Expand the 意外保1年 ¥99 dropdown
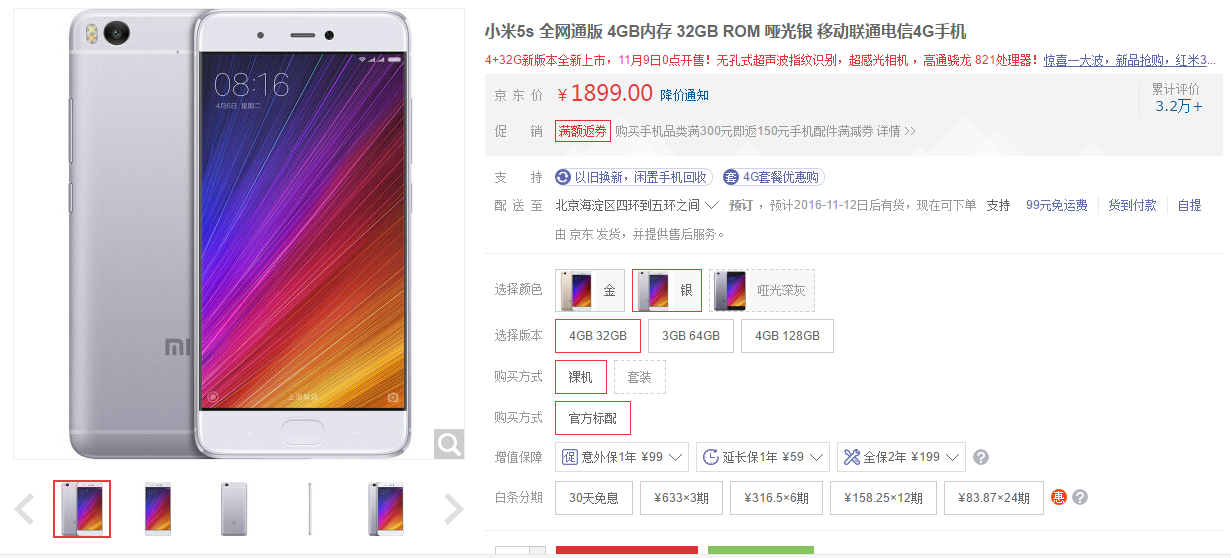Viewport: 1231px width, 558px height. (622, 457)
